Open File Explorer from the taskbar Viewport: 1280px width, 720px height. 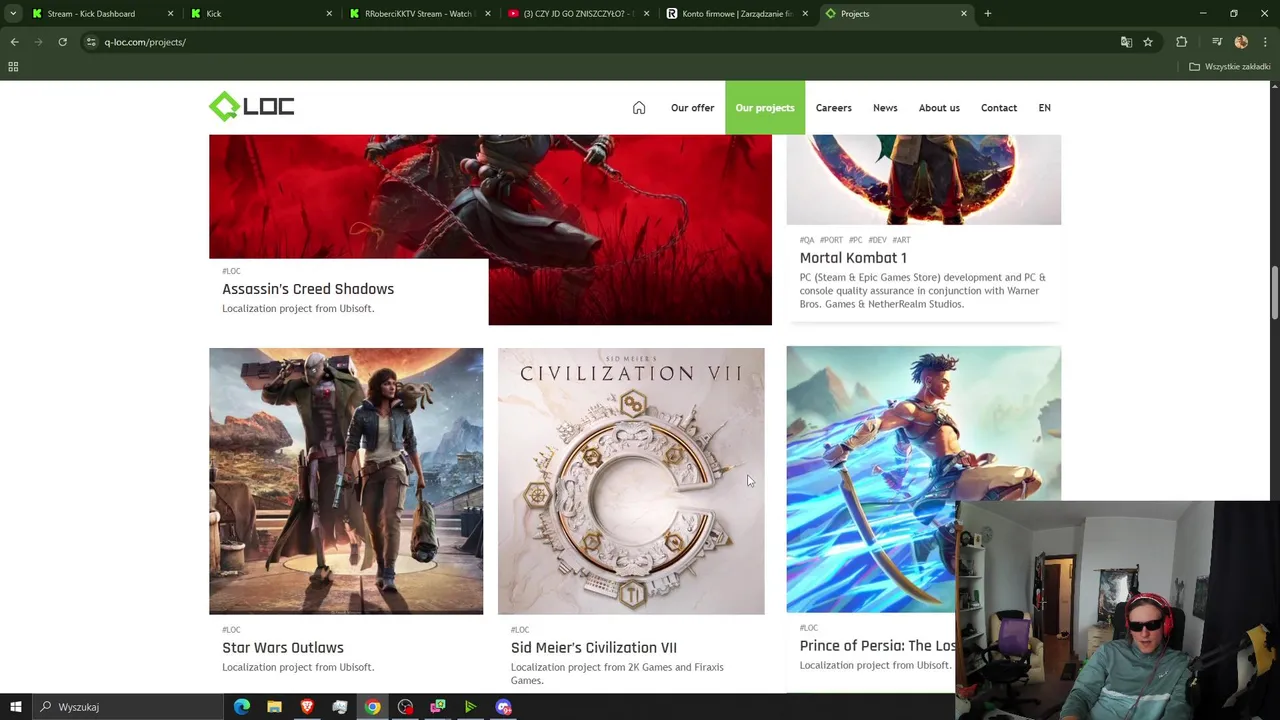[x=274, y=707]
